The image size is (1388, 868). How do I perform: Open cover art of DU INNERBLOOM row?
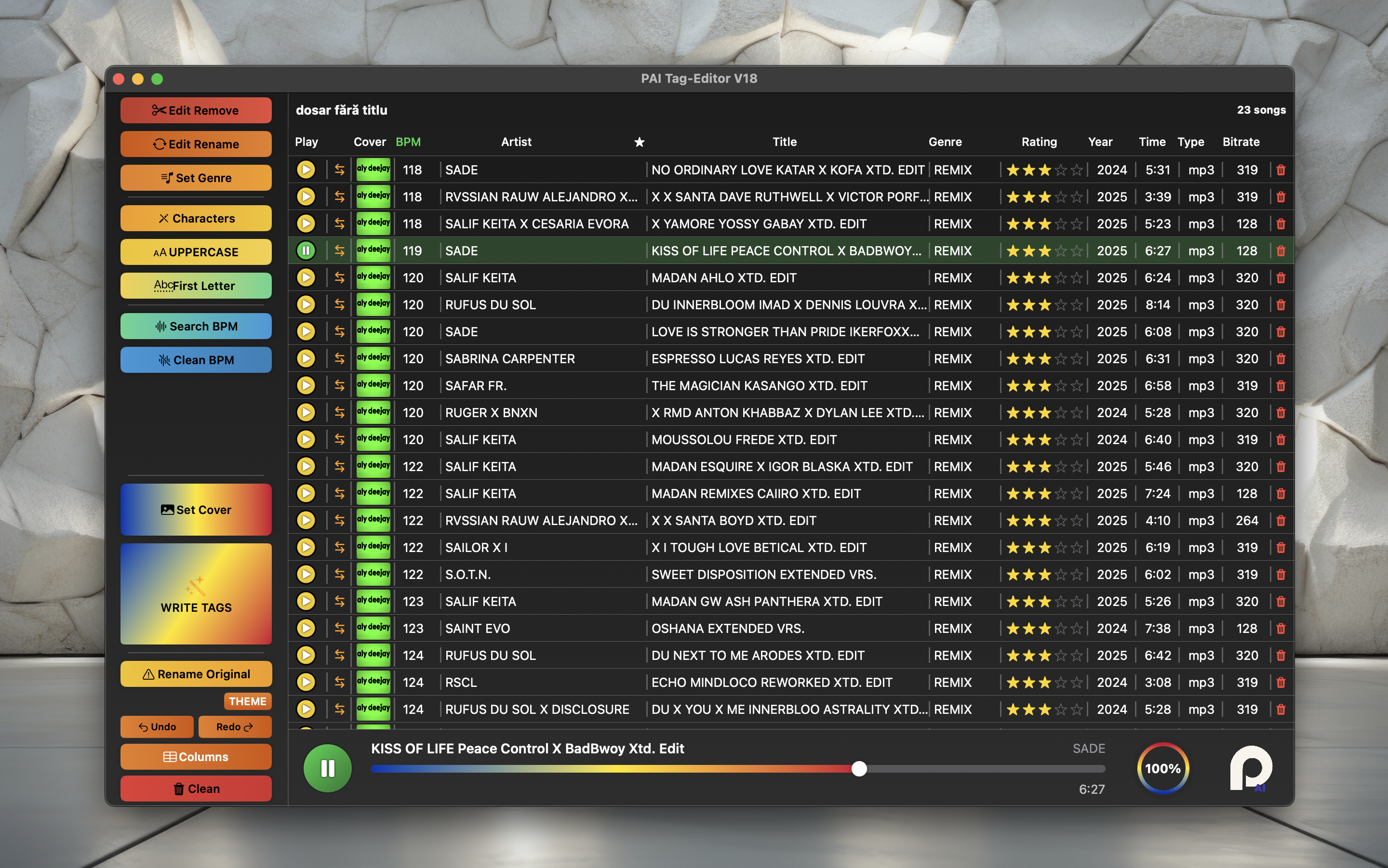tap(374, 304)
